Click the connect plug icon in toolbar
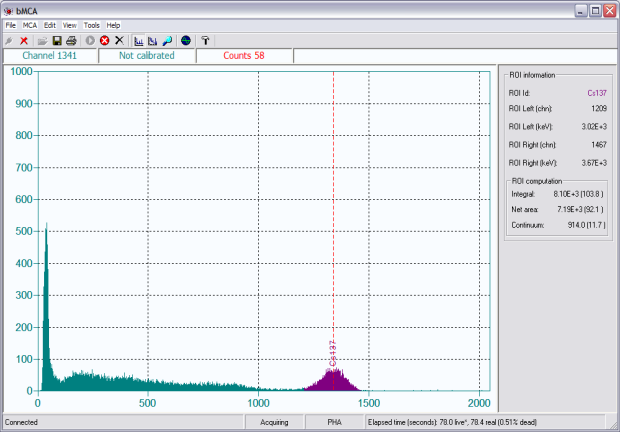Viewport: 620px width, 432px height. point(9,41)
